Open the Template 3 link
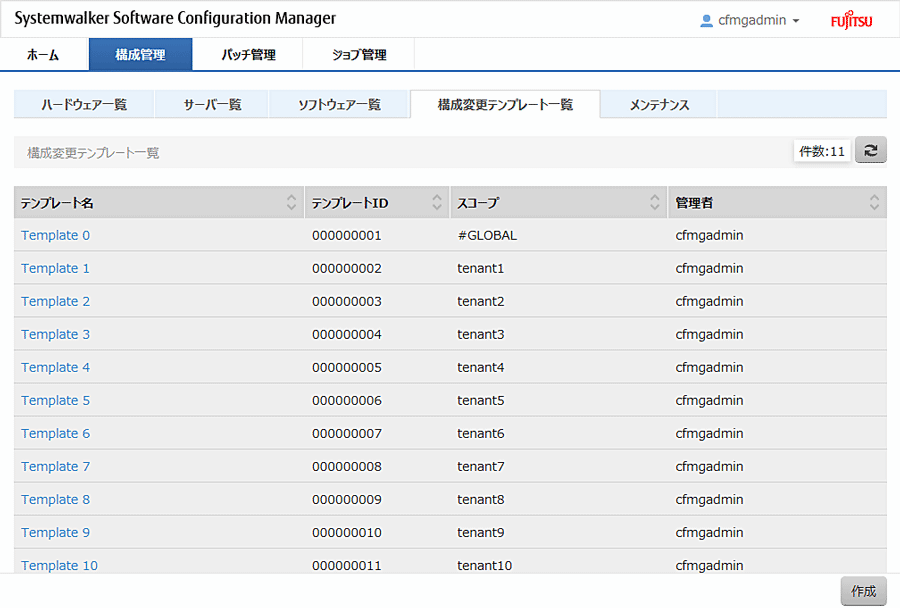 click(56, 334)
